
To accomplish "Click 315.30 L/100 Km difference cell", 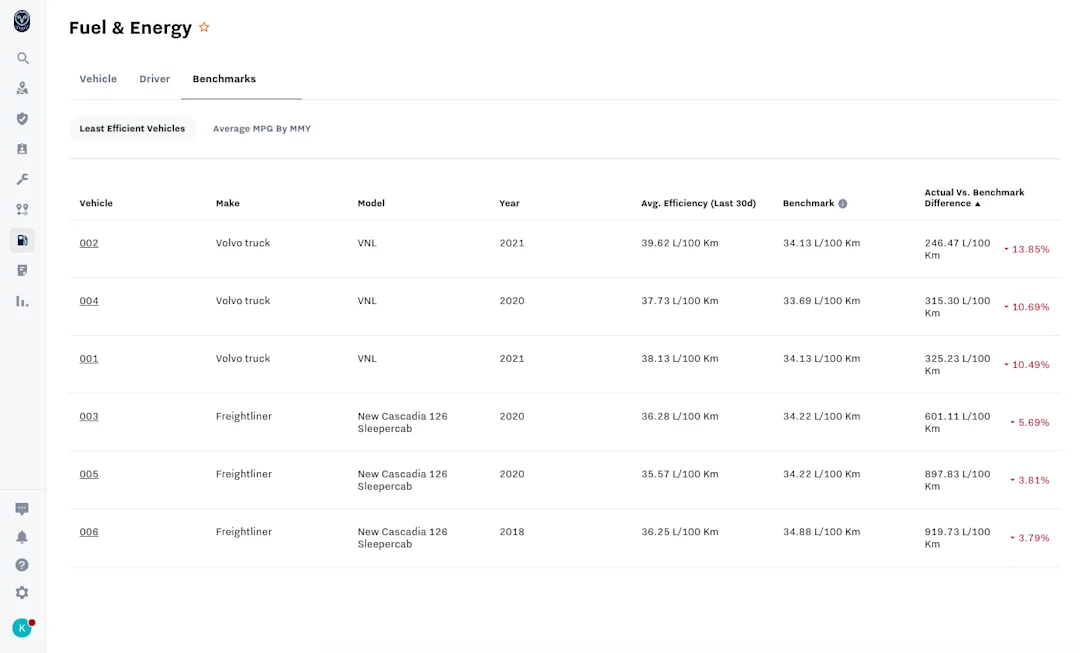I will [x=957, y=307].
